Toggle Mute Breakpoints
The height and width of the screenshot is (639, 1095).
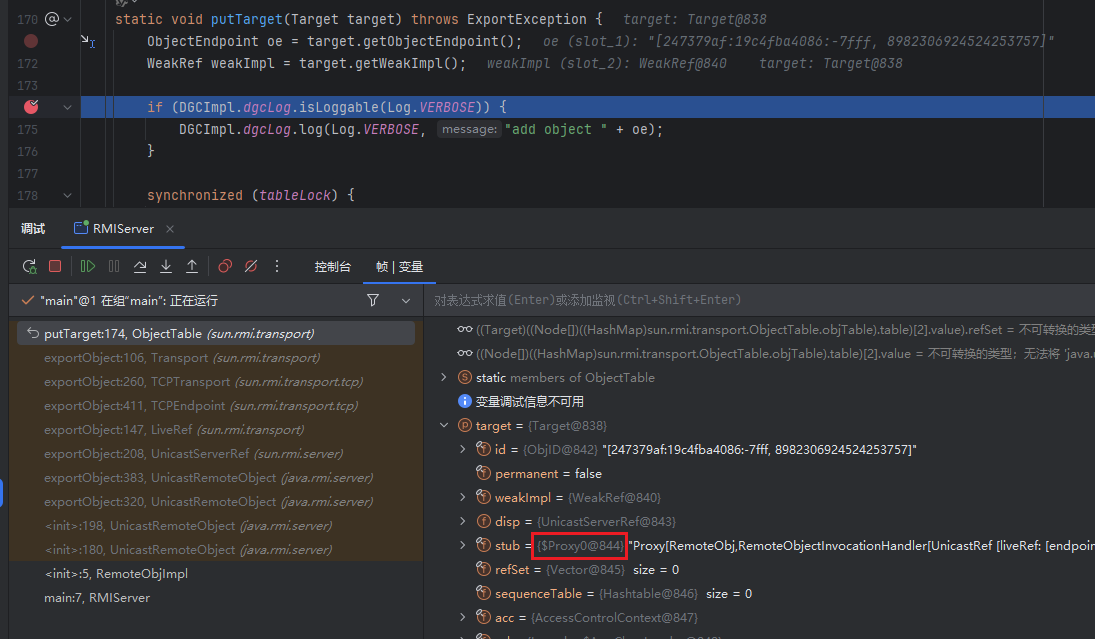tap(251, 266)
